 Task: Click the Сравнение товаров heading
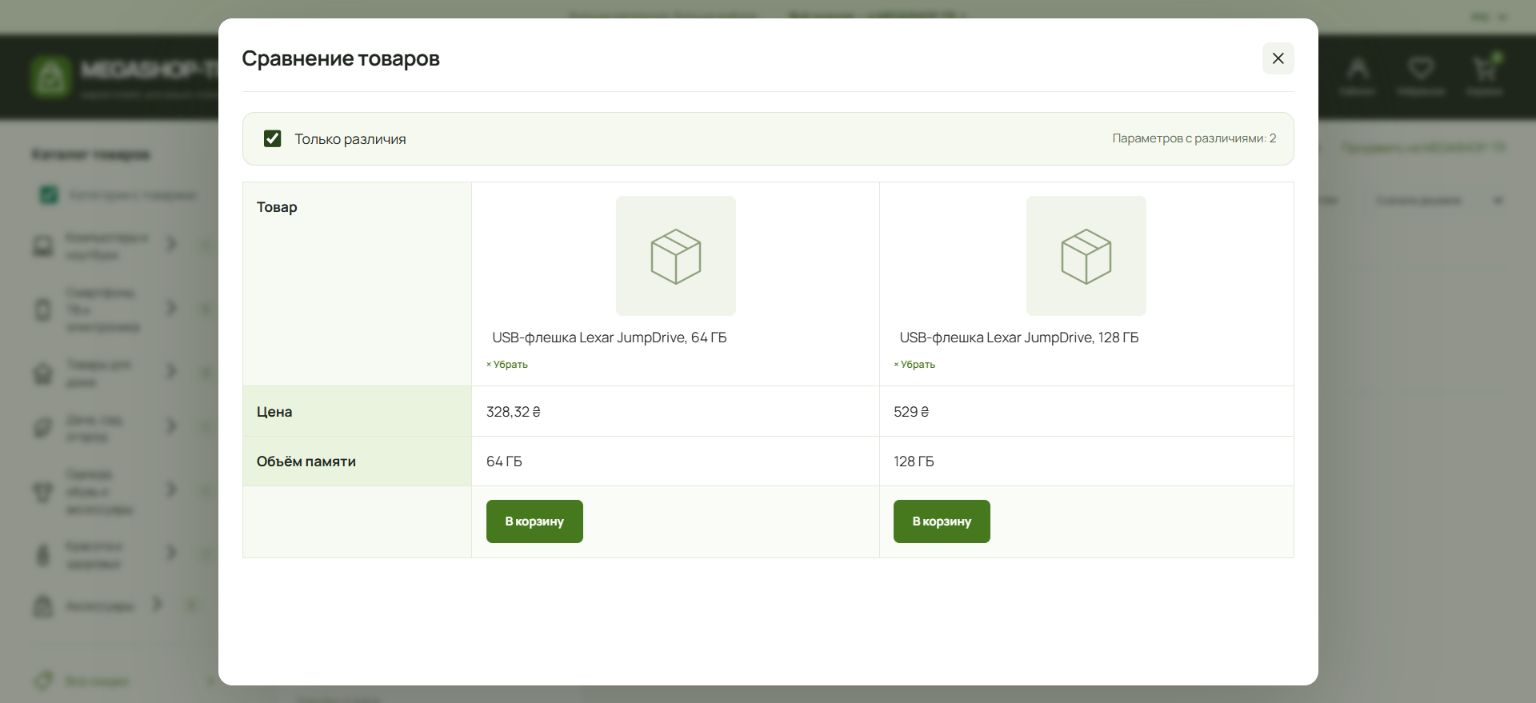(x=341, y=58)
